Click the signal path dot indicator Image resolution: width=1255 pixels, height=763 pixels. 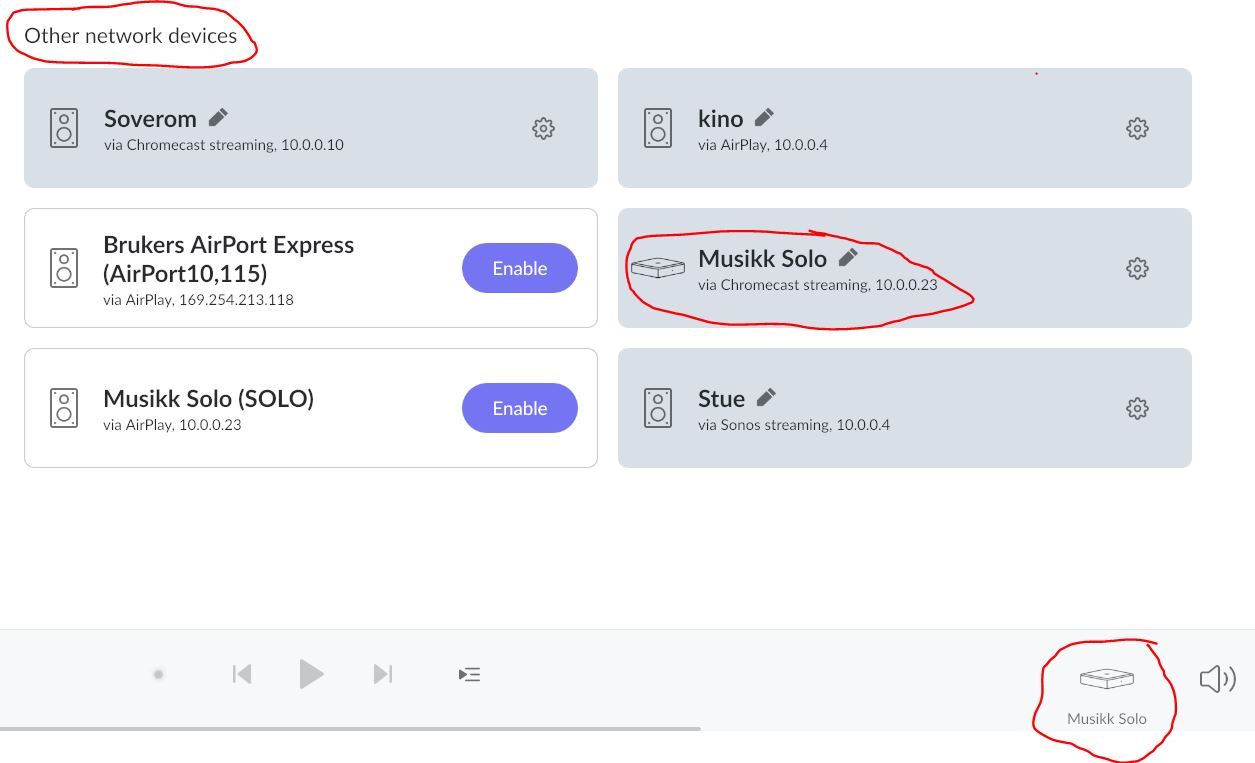coord(158,675)
